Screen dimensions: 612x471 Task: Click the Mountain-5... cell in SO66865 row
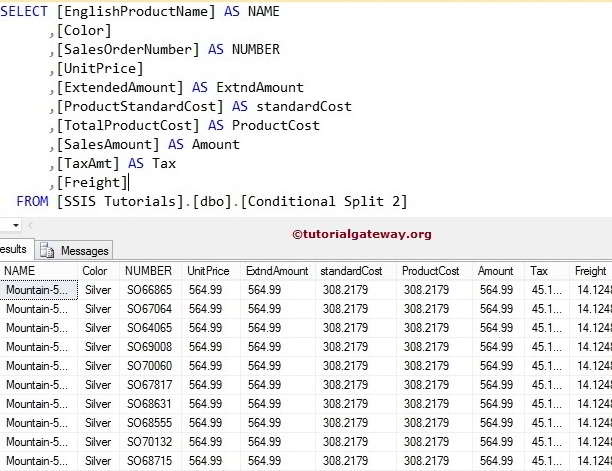pyautogui.click(x=39, y=290)
